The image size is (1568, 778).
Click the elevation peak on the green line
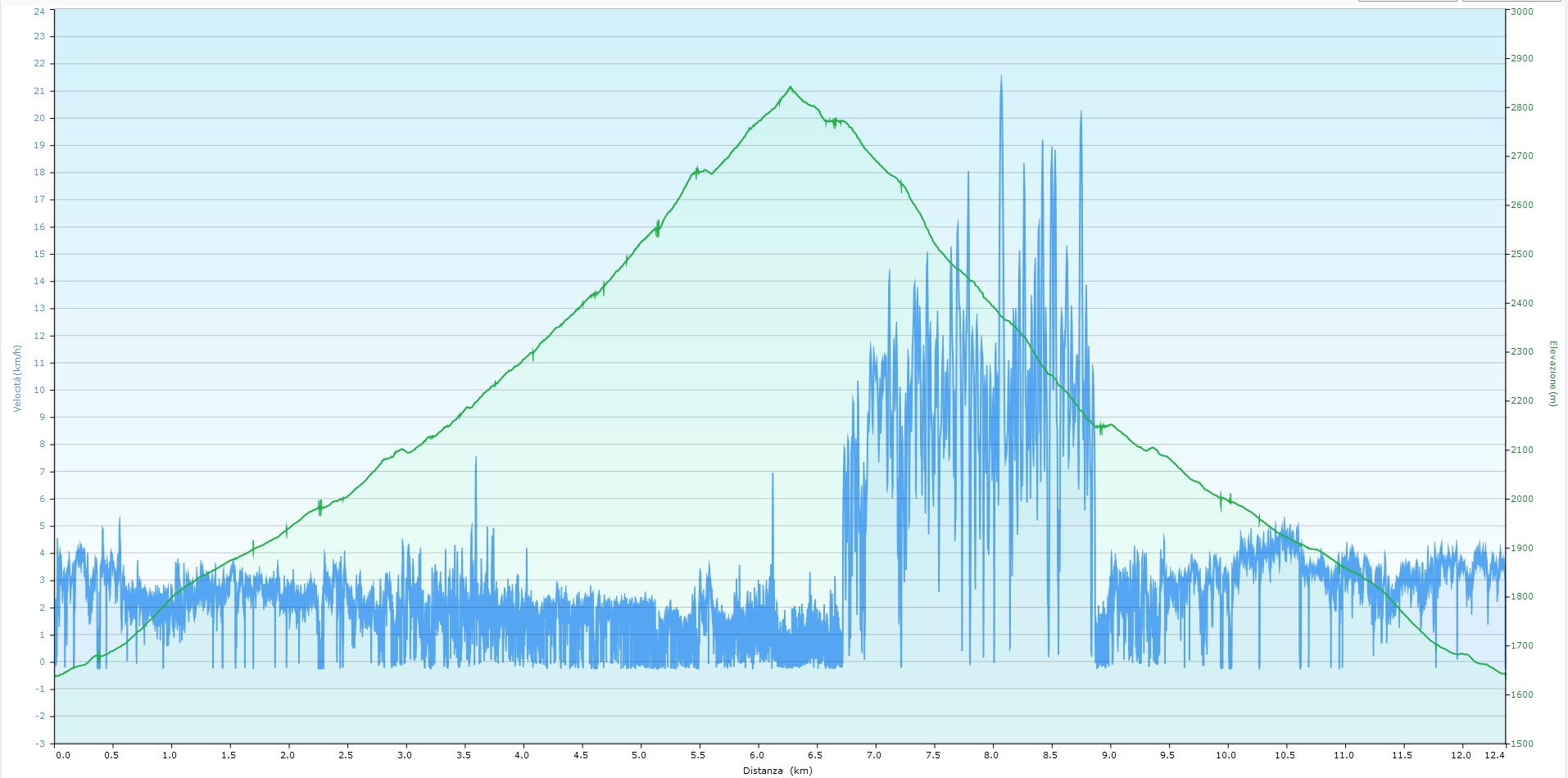(x=790, y=87)
